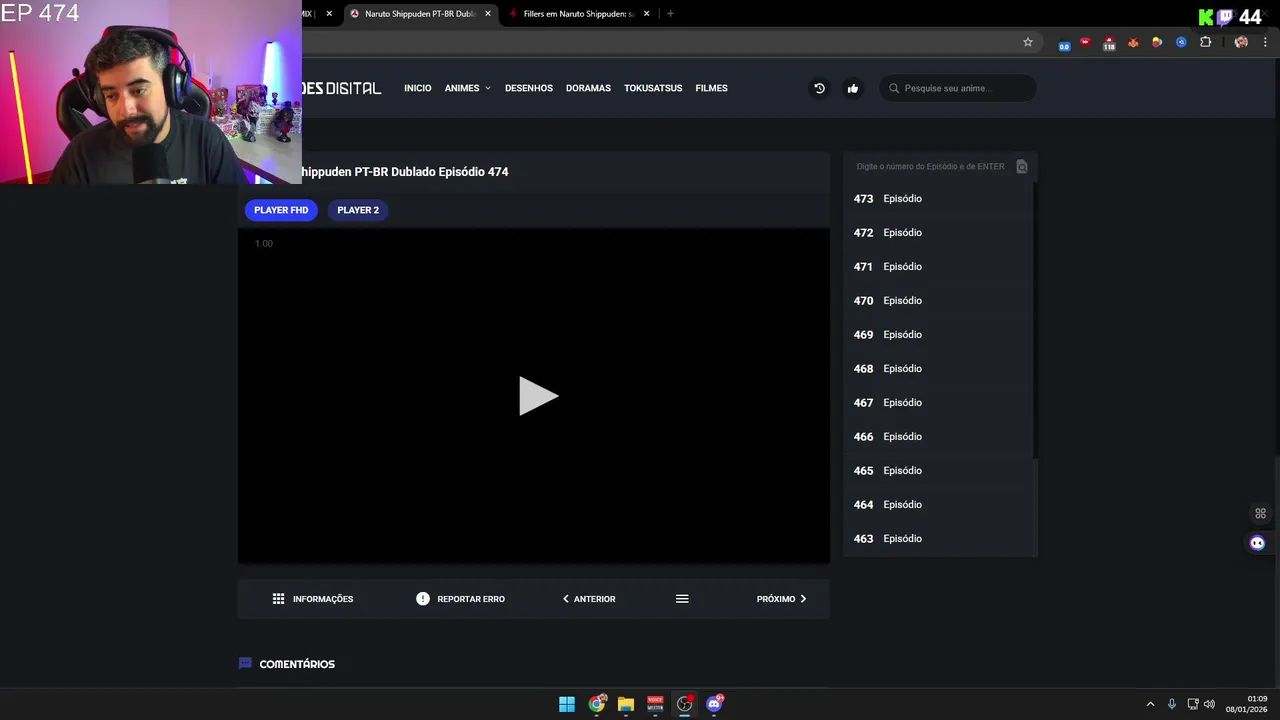1280x720 pixels.
Task: Click the multicolor circles extension icon
Action: [x=1157, y=42]
